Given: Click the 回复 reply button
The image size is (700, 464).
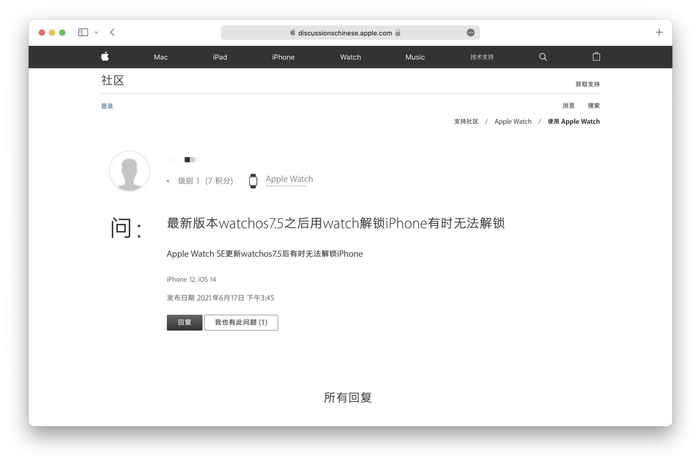Looking at the screenshot, I should pyautogui.click(x=184, y=322).
